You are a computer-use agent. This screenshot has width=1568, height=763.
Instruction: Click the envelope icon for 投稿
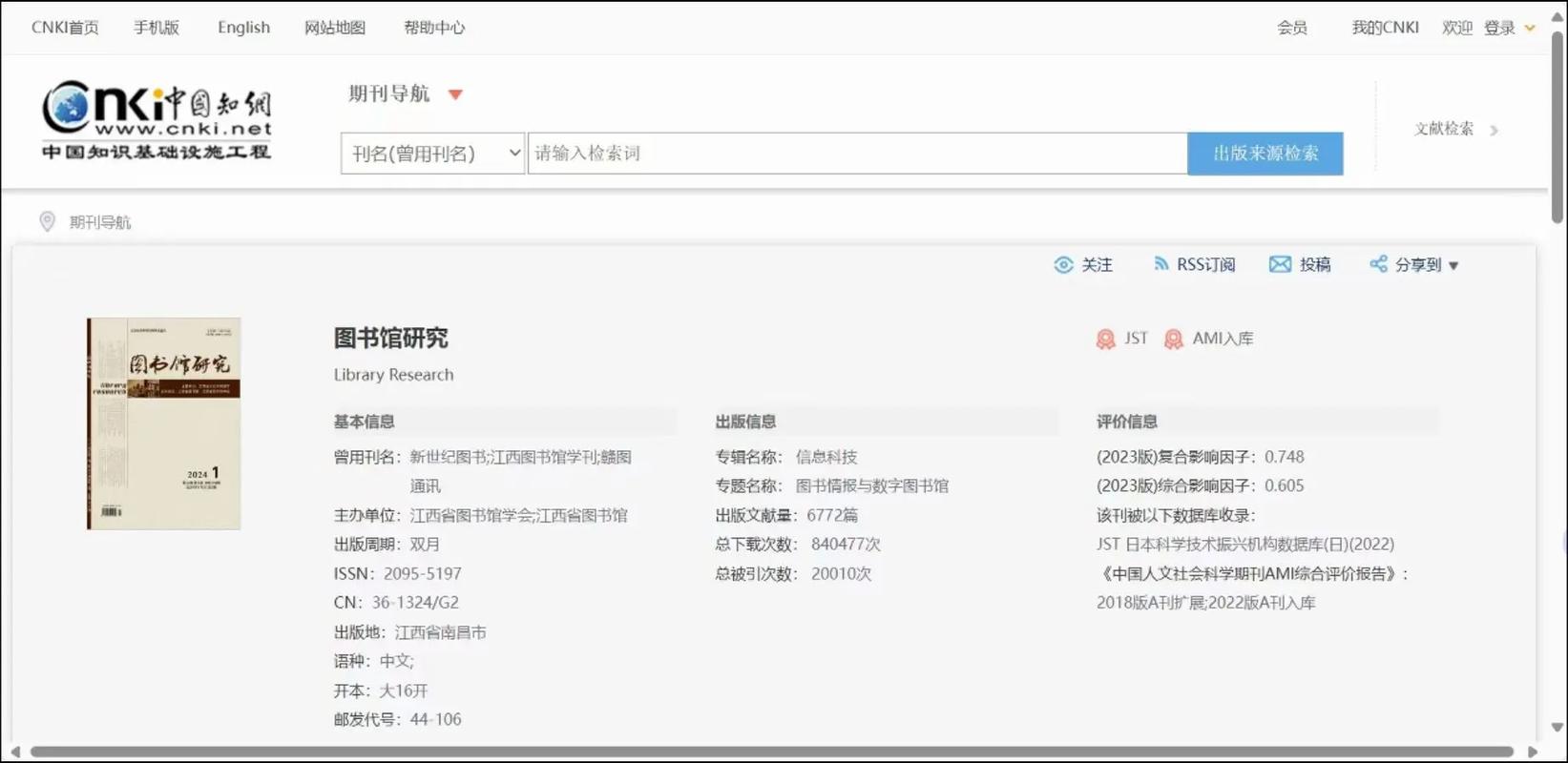(1280, 264)
